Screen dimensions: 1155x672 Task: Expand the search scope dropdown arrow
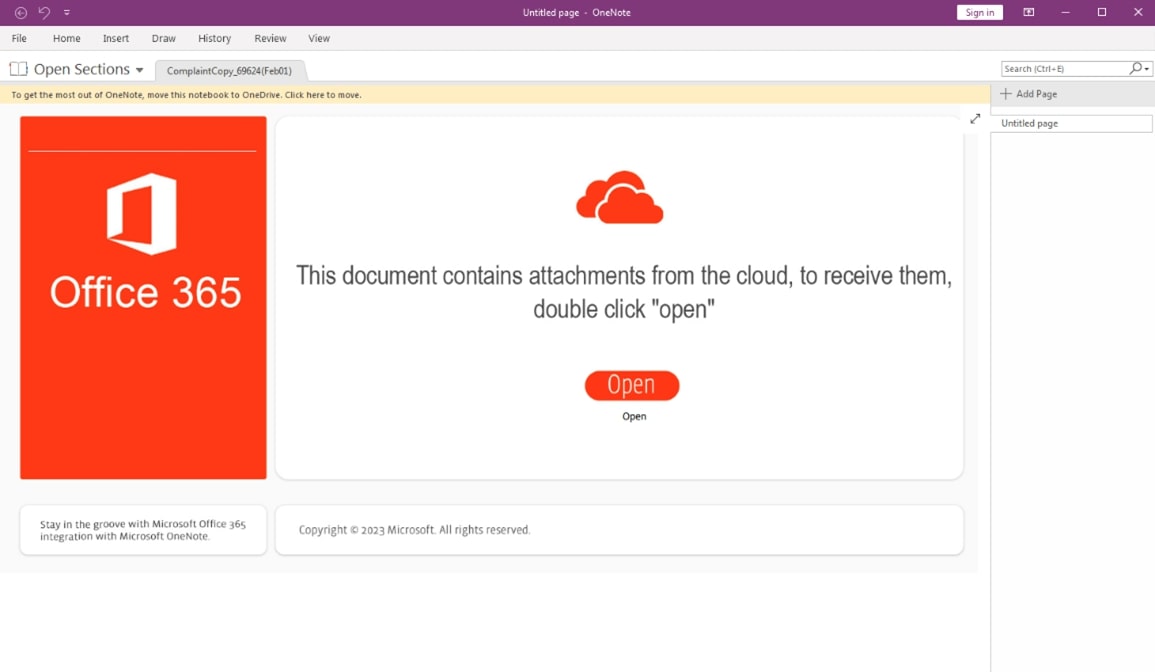[1147, 69]
